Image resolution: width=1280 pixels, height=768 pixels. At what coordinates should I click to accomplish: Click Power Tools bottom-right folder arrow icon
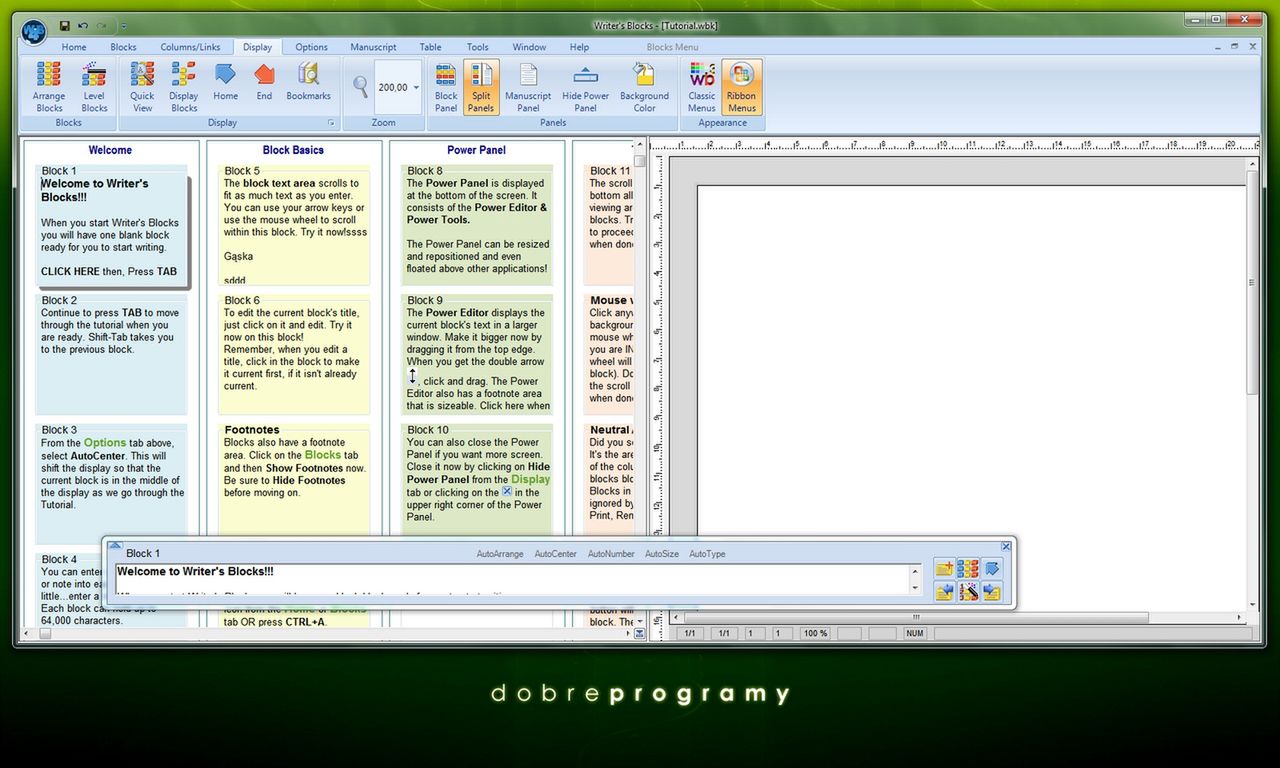click(991, 592)
